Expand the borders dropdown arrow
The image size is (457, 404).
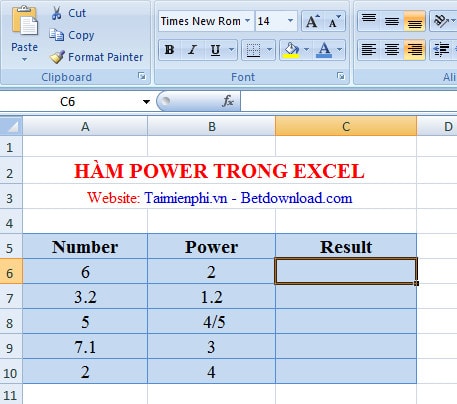pos(269,50)
